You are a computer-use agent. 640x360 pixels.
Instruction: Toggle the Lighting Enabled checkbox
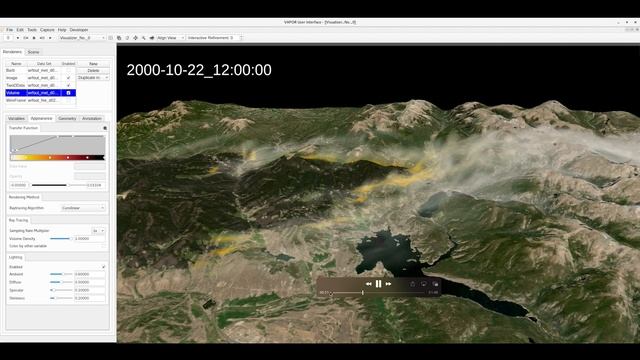[x=104, y=267]
